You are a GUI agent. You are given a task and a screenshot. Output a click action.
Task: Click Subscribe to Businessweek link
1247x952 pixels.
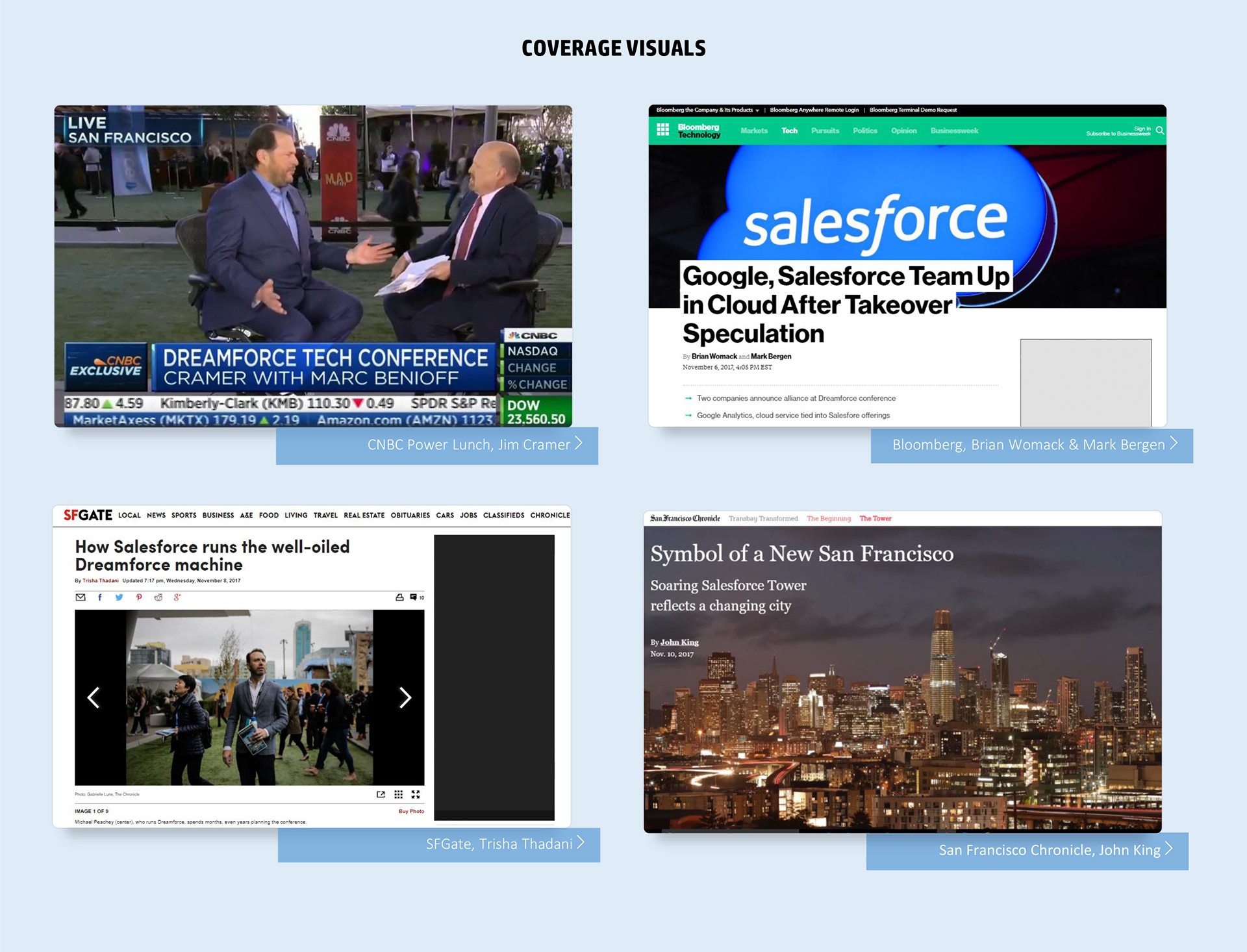1118,134
